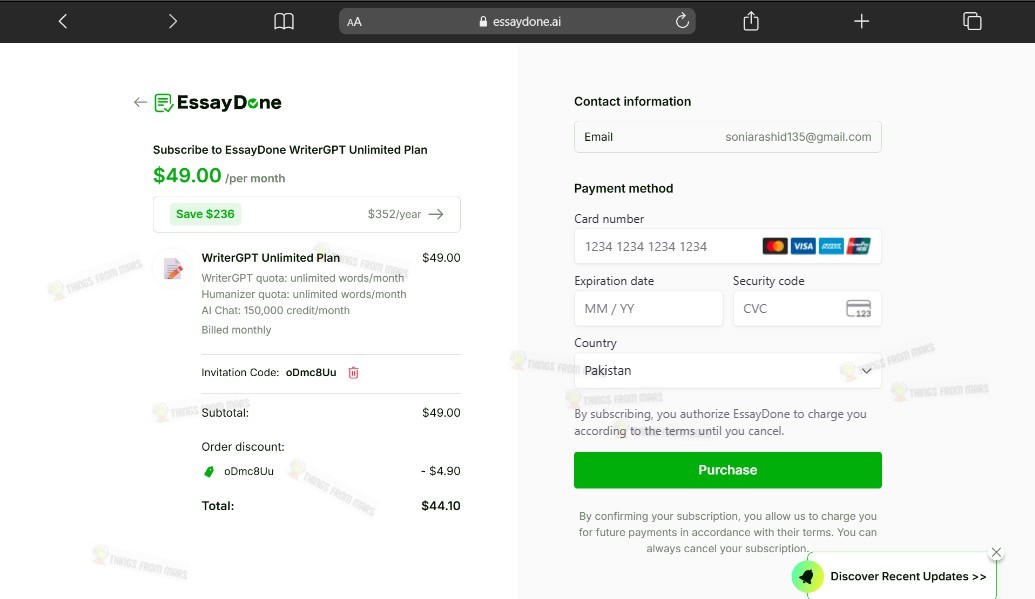
Task: Click WriterGPT Unlimited Plan document icon
Action: point(173,268)
